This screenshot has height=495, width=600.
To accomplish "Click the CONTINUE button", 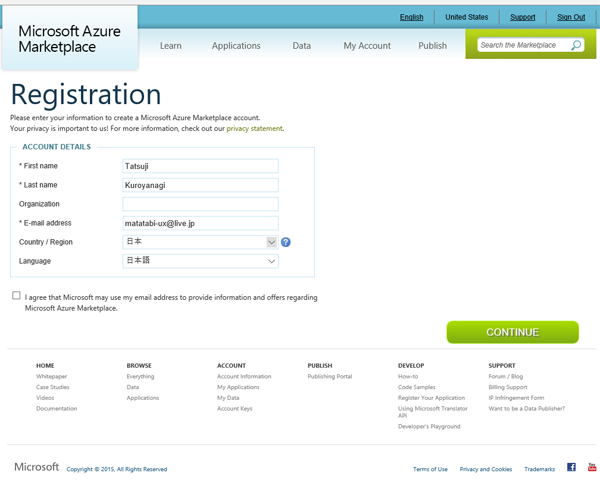I will pyautogui.click(x=512, y=332).
